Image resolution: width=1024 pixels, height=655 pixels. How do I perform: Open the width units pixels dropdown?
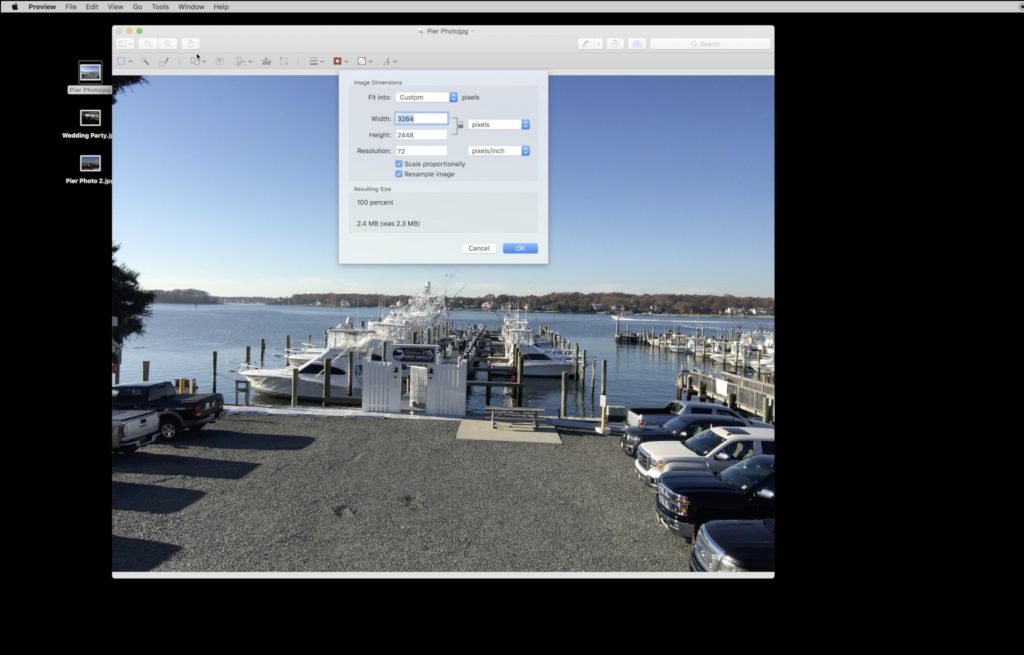(498, 125)
